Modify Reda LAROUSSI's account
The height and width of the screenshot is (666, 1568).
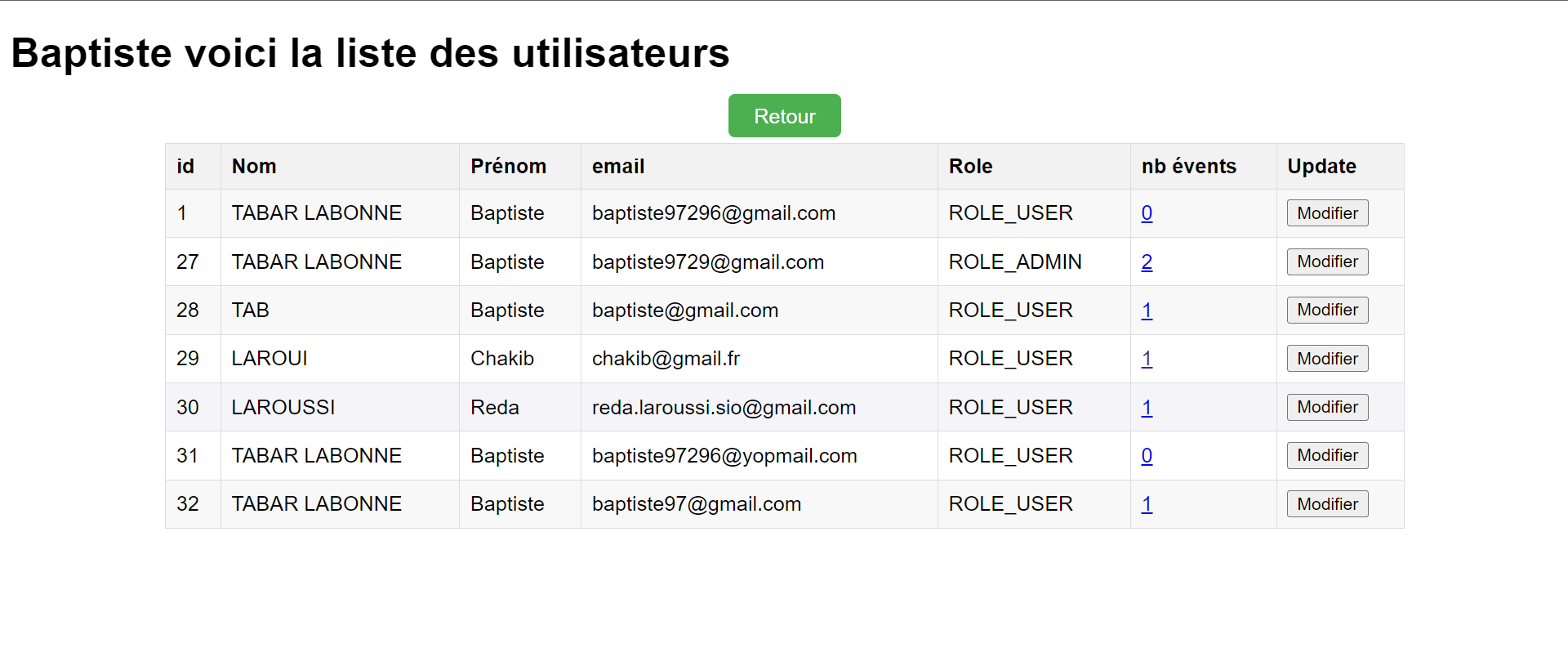pyautogui.click(x=1327, y=407)
